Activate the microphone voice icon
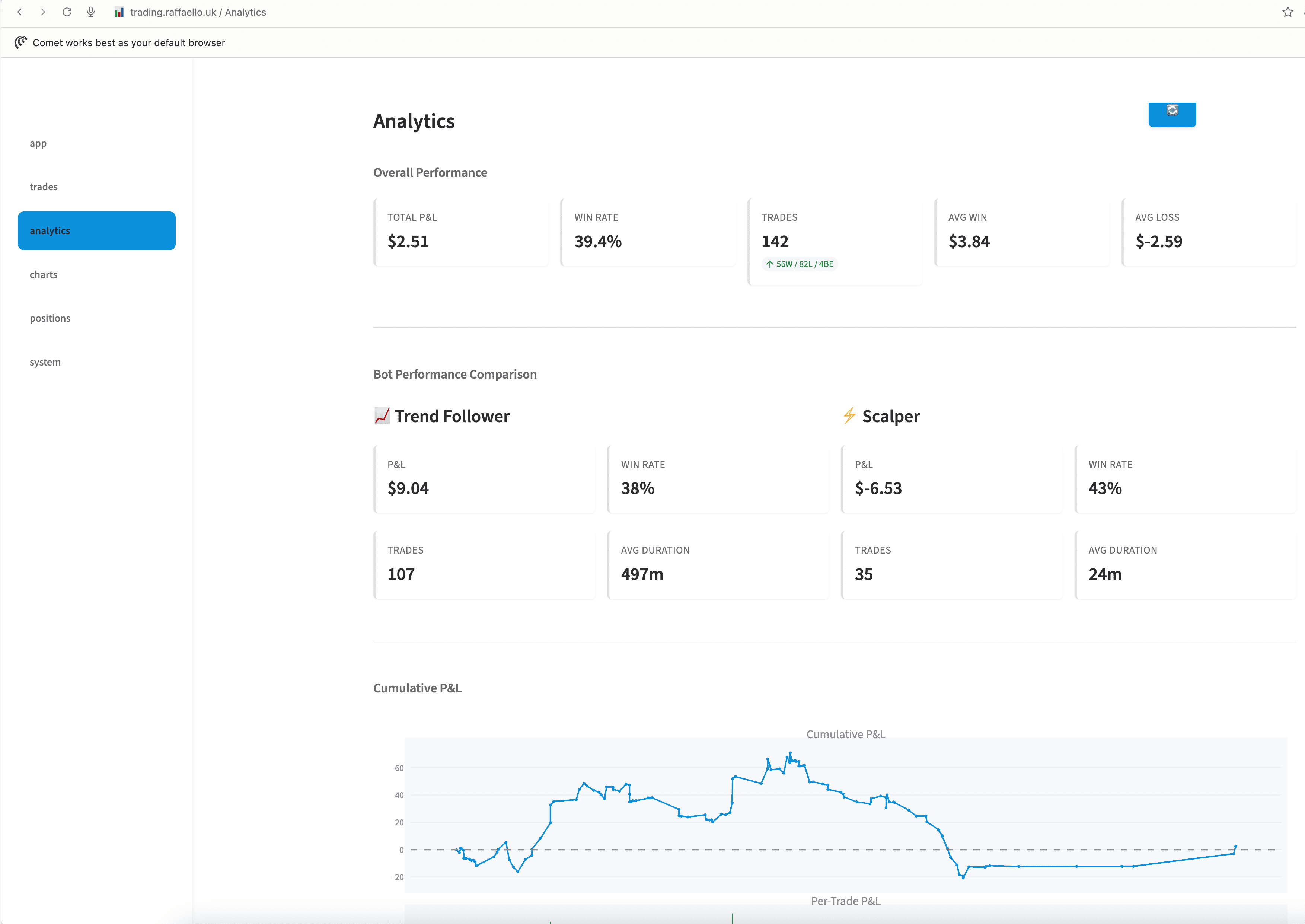The width and height of the screenshot is (1305, 924). click(x=90, y=12)
